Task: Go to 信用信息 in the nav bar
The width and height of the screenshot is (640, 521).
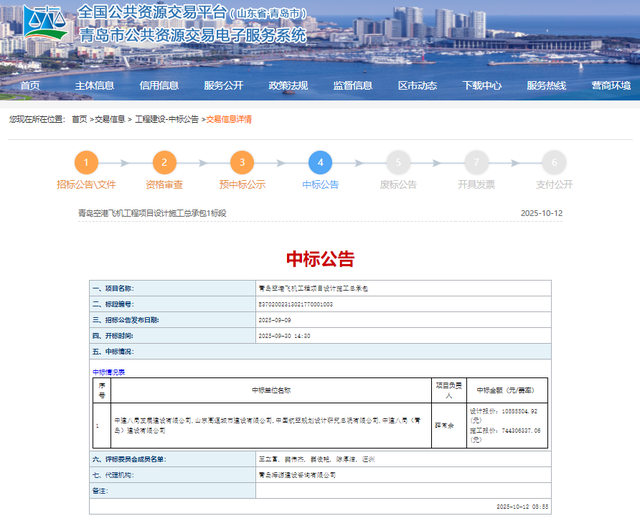Action: (x=159, y=86)
